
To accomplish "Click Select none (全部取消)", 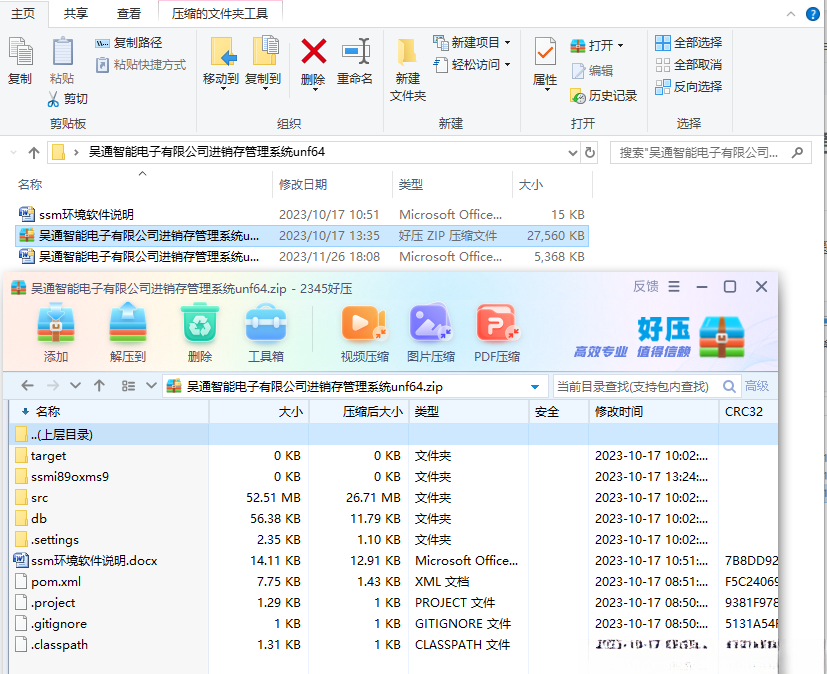I will click(x=688, y=65).
